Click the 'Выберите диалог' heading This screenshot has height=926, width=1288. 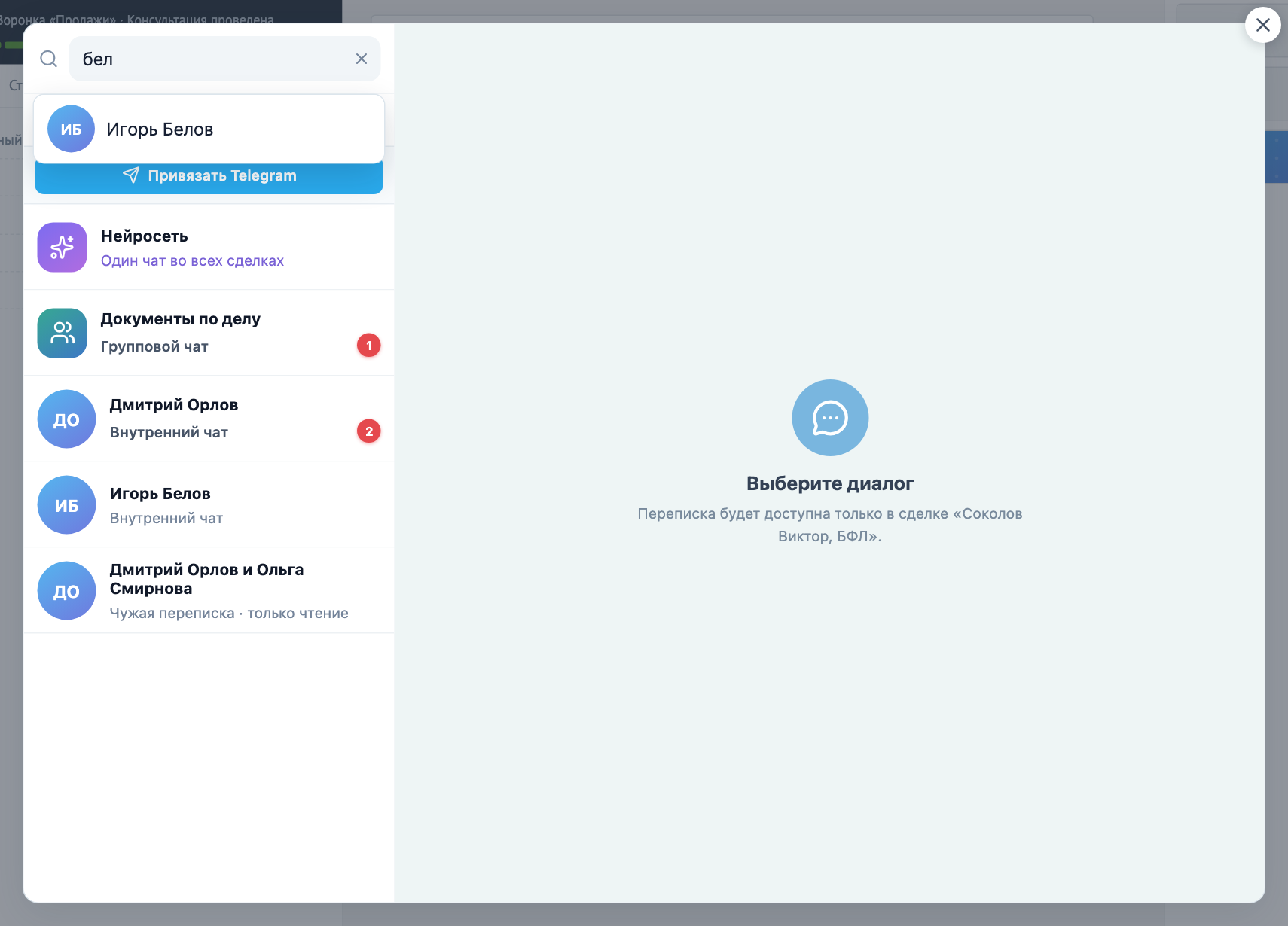coord(830,483)
